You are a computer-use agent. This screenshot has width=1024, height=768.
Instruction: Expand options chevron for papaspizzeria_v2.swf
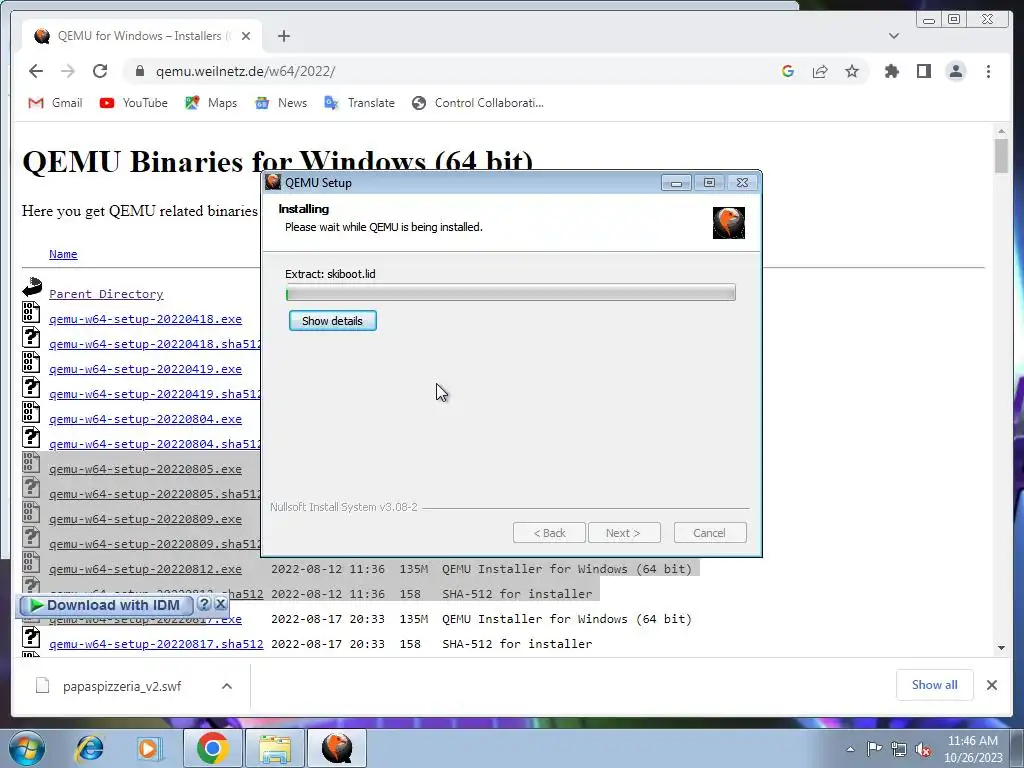pyautogui.click(x=227, y=686)
